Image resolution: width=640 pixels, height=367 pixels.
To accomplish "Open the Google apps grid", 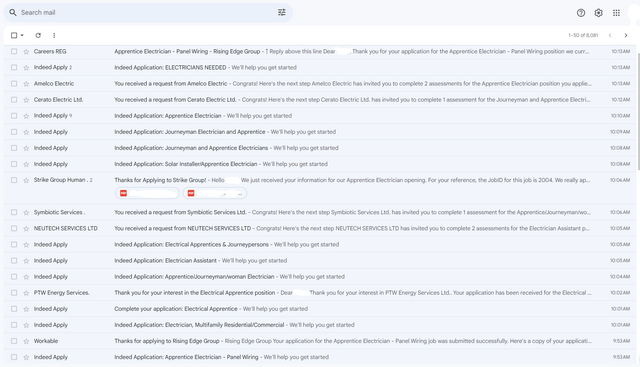I will 616,13.
